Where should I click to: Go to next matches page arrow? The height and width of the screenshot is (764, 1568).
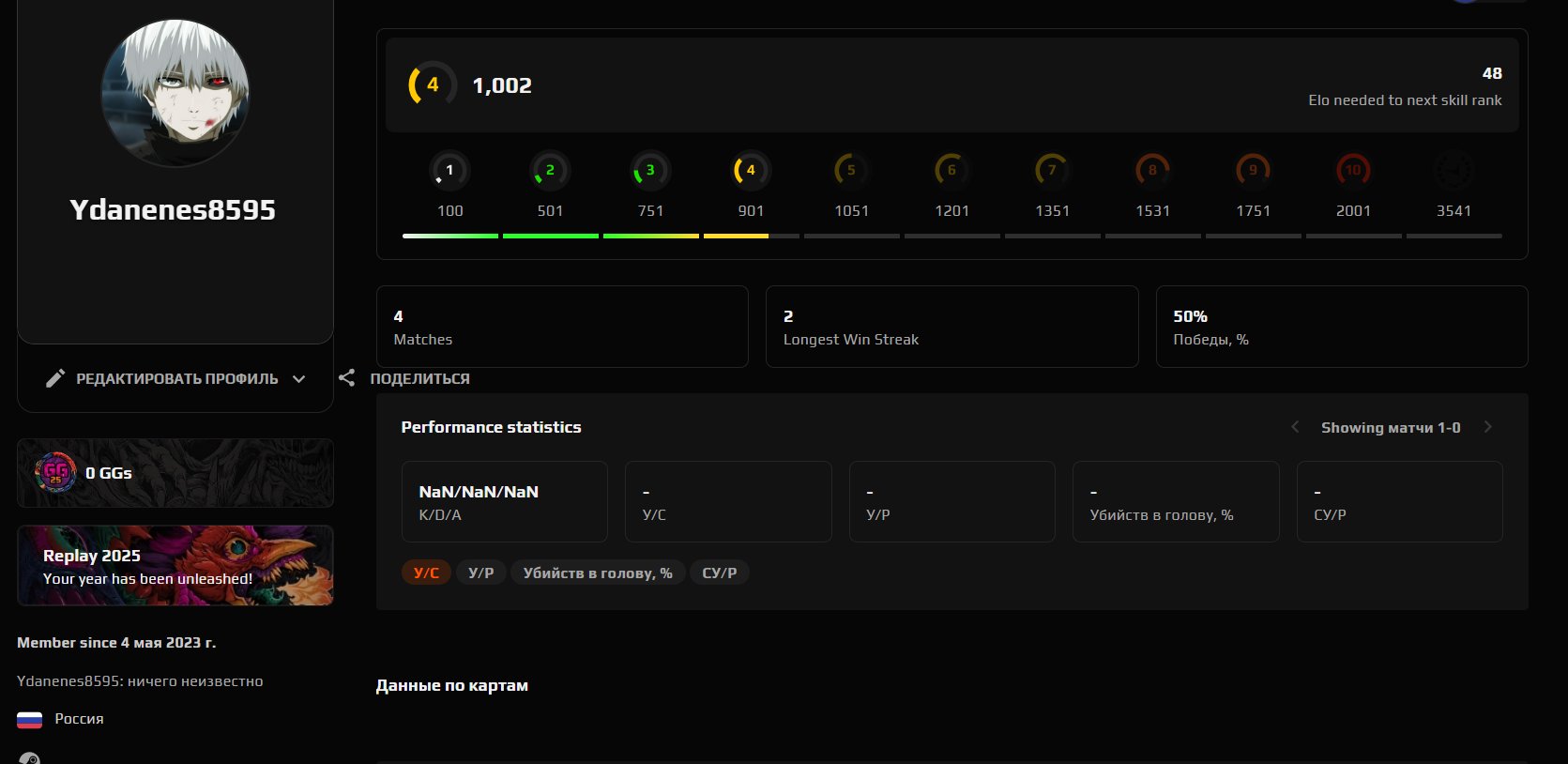[x=1488, y=427]
